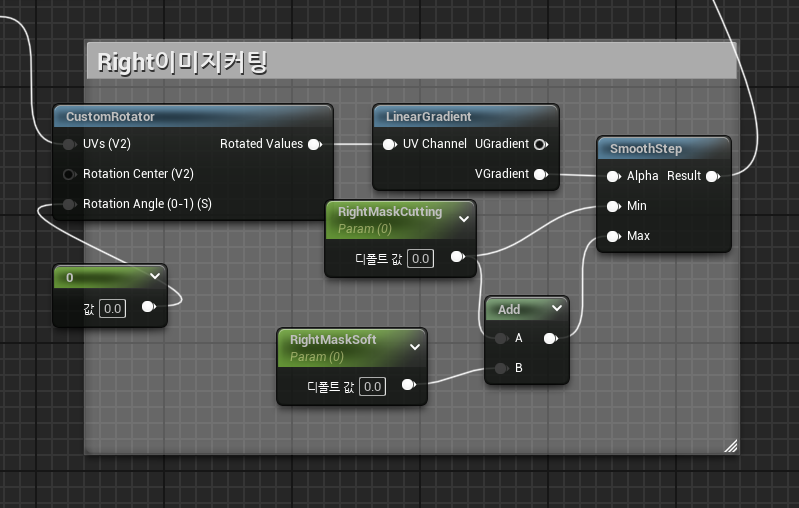Select the Add node by its title
This screenshot has width=799, height=508.
(x=509, y=309)
